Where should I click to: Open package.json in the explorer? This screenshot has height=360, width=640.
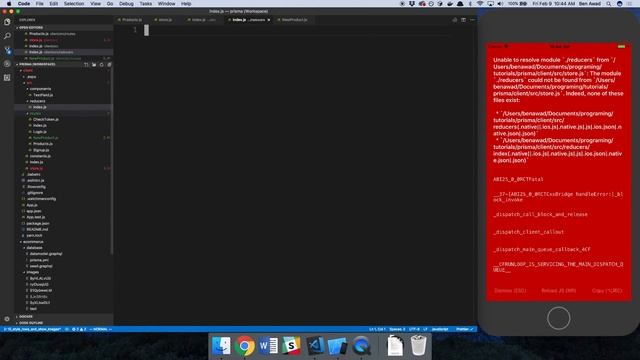(x=38, y=223)
